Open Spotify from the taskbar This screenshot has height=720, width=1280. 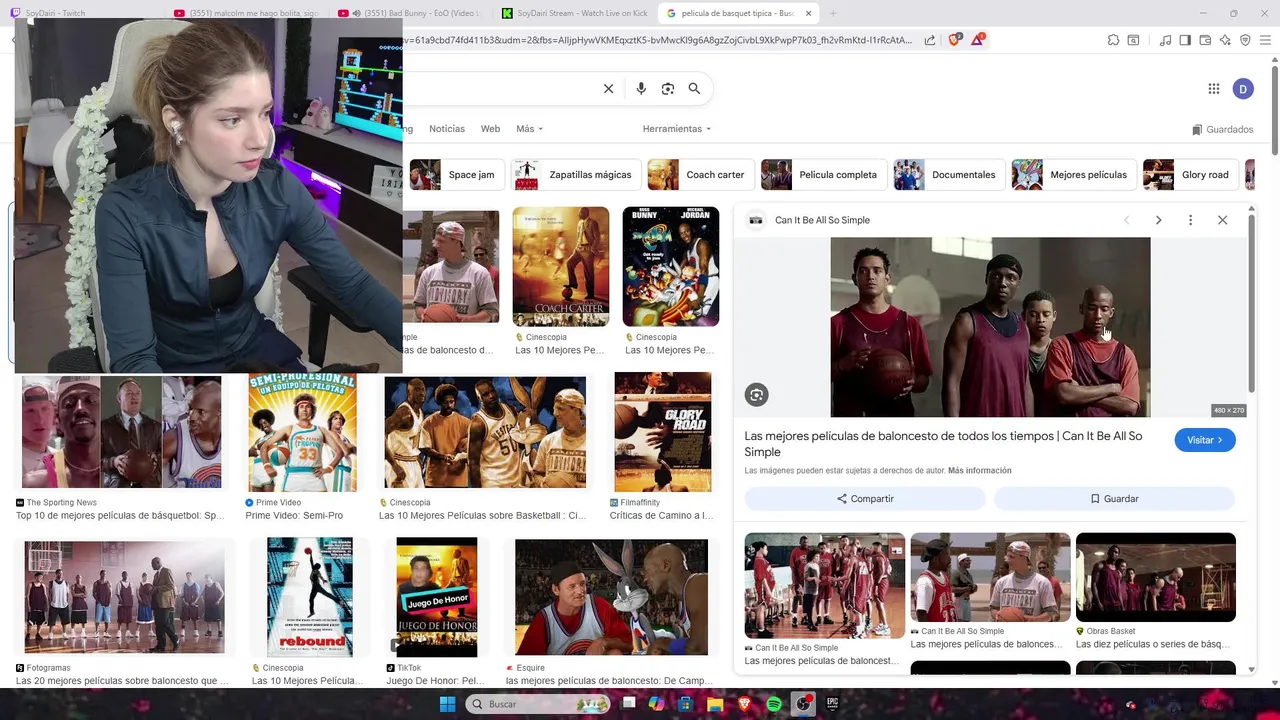click(x=774, y=704)
